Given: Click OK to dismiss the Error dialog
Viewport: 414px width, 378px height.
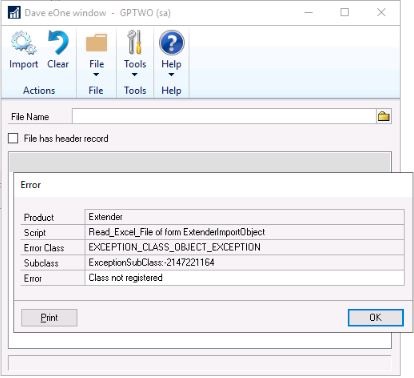Looking at the screenshot, I should tap(376, 318).
